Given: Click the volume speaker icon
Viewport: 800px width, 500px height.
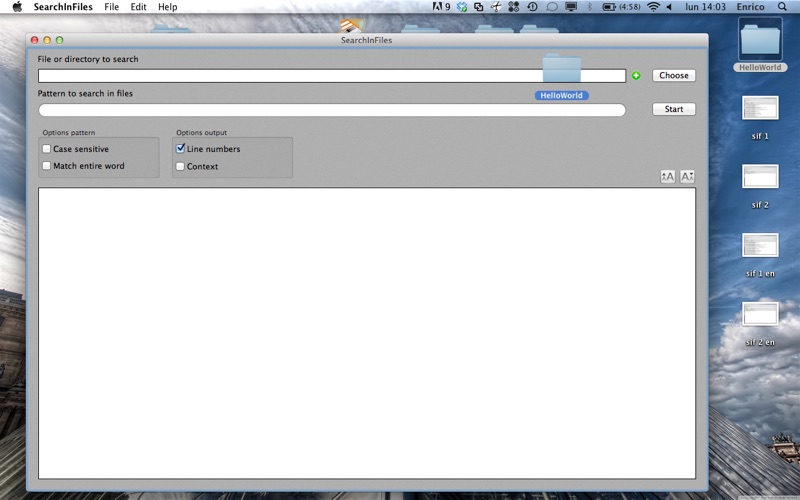Looking at the screenshot, I should pos(669,7).
